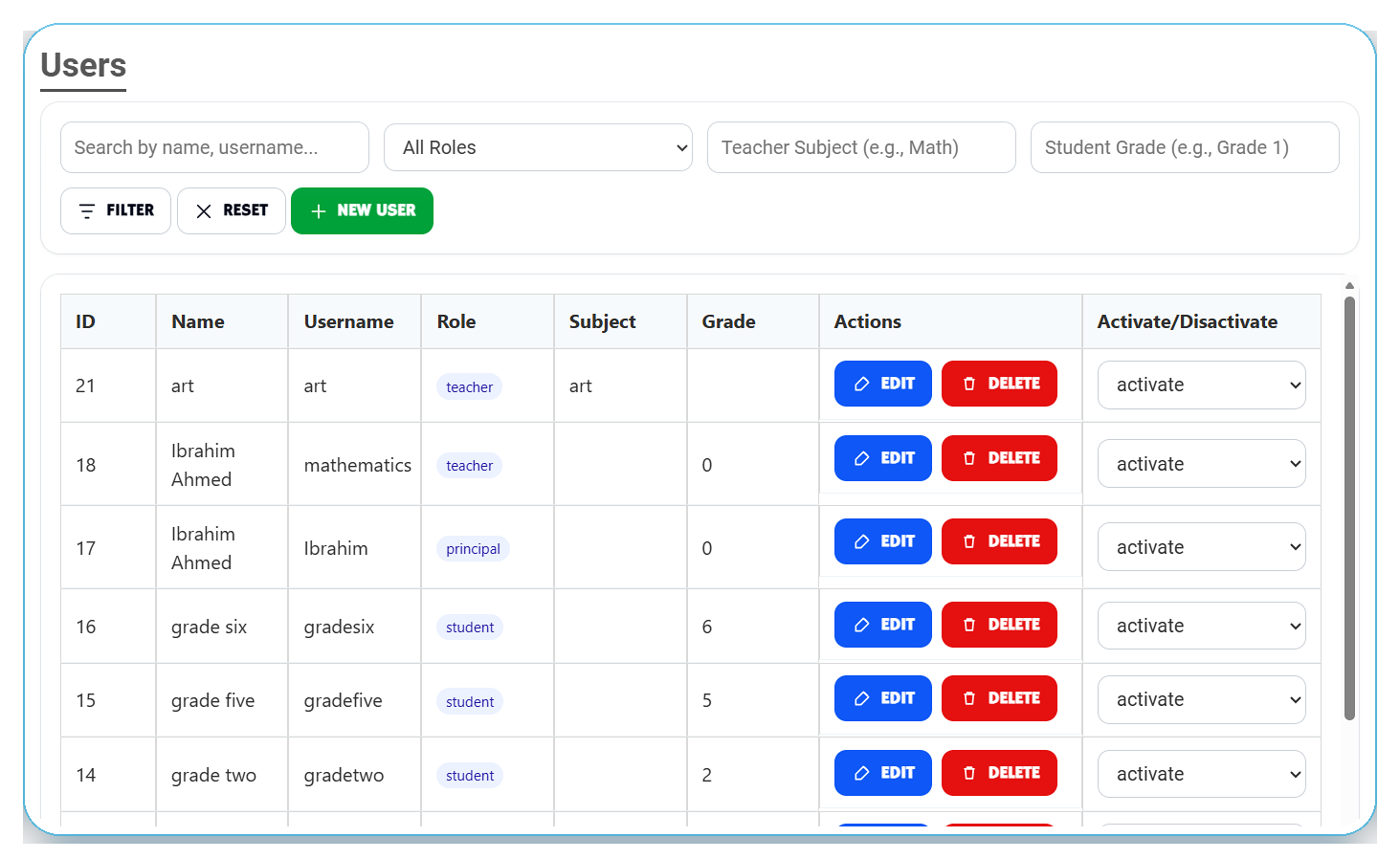This screenshot has width=1400, height=859.
Task: Click the scrollbar up arrow
Action: 1349,285
